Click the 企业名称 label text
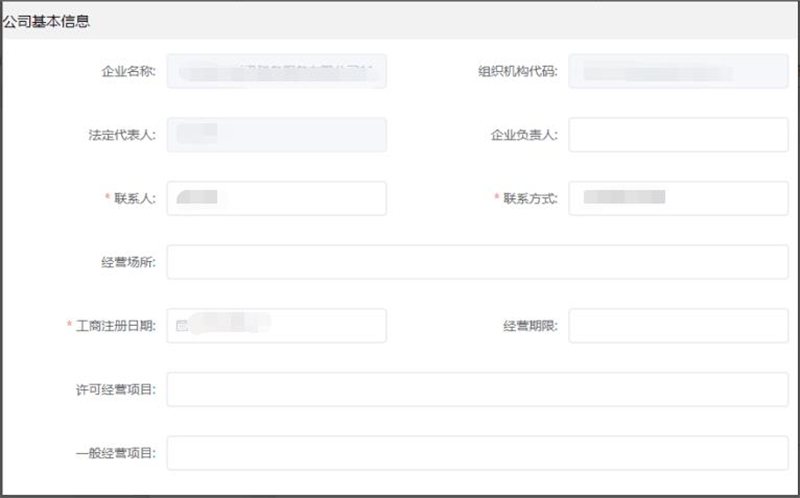800x498 pixels. (128, 72)
